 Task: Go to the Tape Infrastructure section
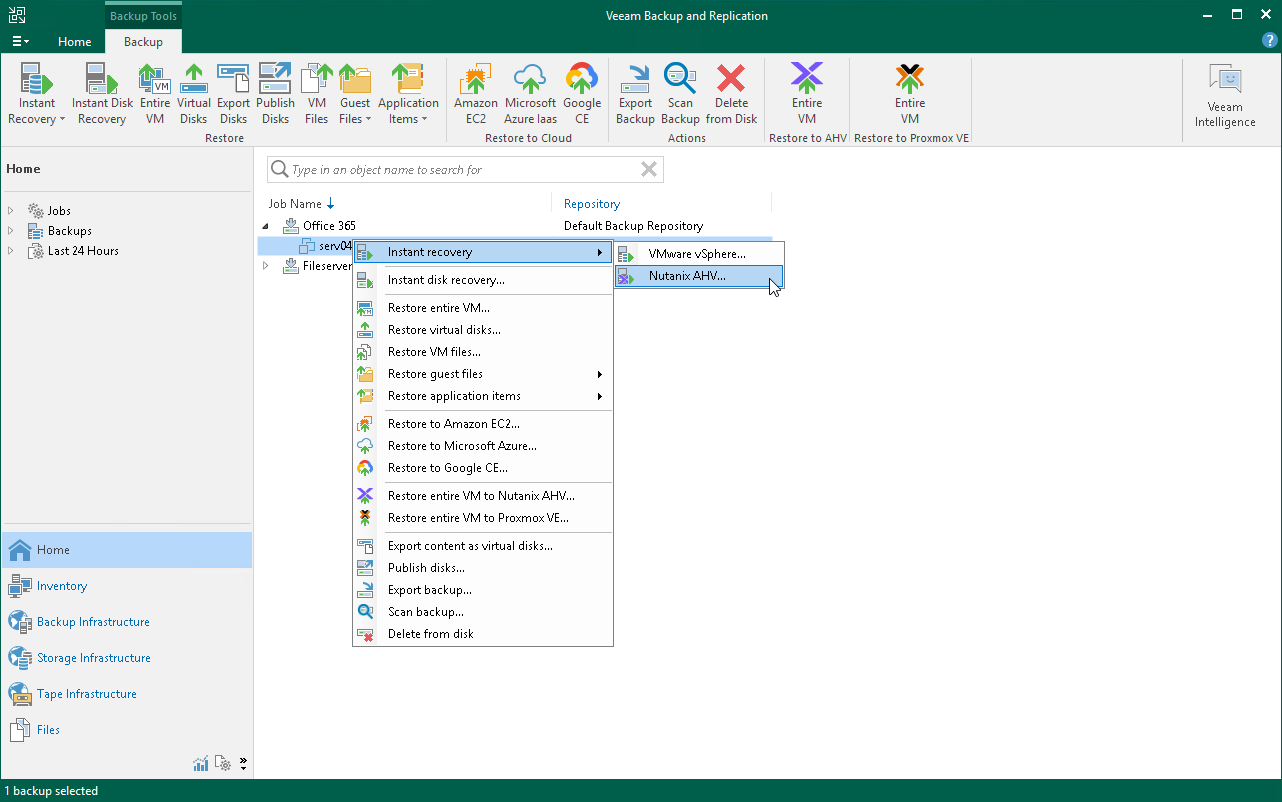(x=87, y=693)
